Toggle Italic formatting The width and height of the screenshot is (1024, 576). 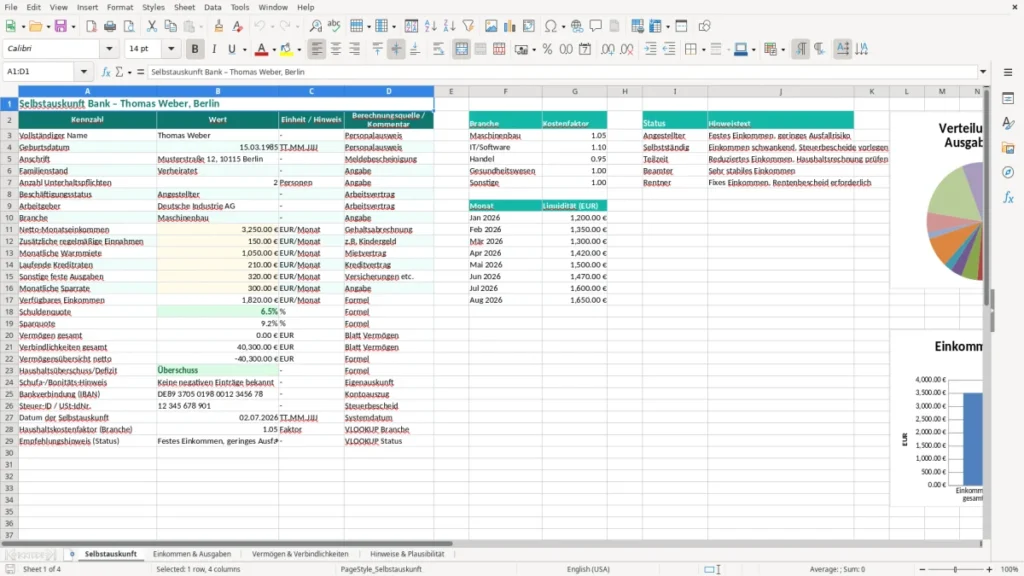pos(214,49)
